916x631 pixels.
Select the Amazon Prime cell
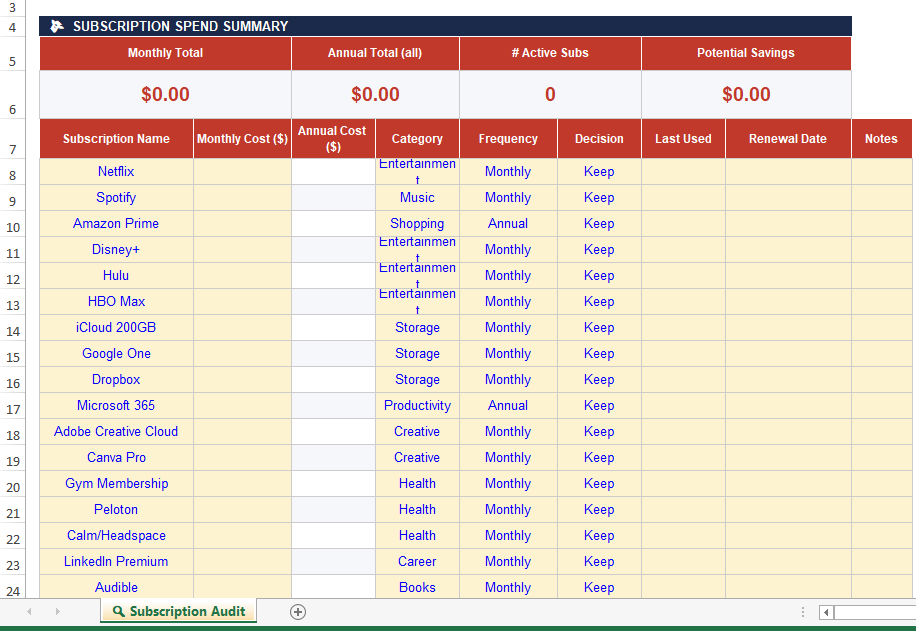coord(116,224)
